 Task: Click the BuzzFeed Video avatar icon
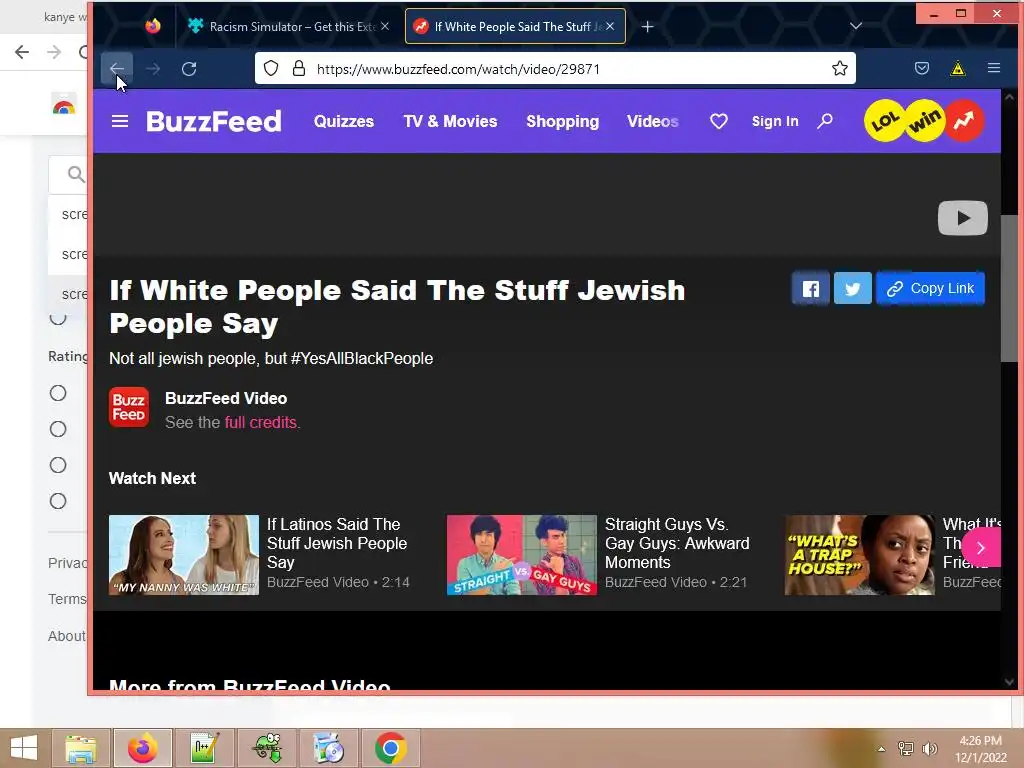tap(129, 408)
